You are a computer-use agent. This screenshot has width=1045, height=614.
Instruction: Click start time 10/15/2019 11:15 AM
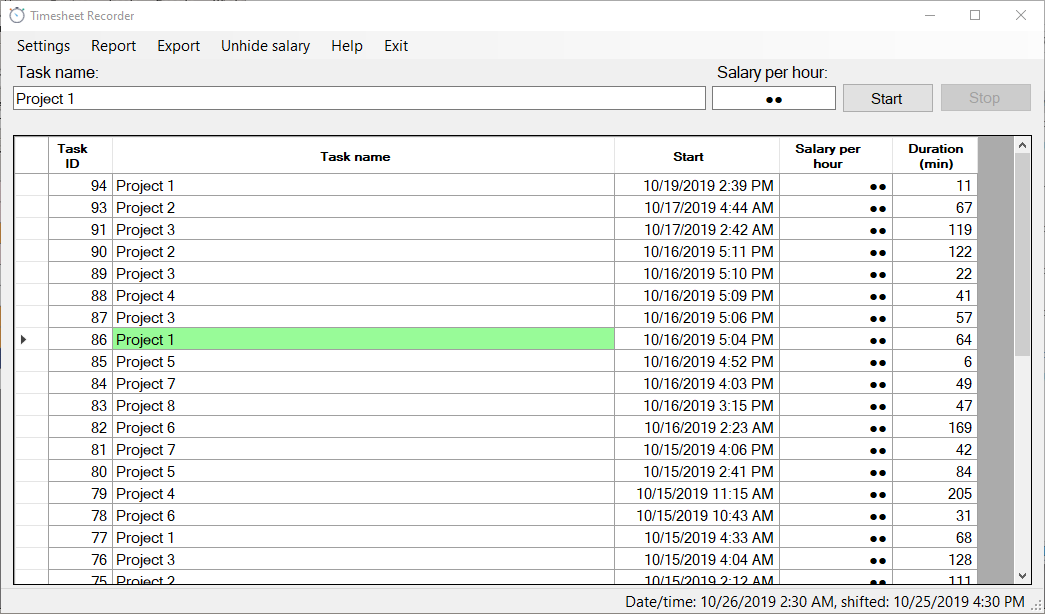tap(697, 493)
